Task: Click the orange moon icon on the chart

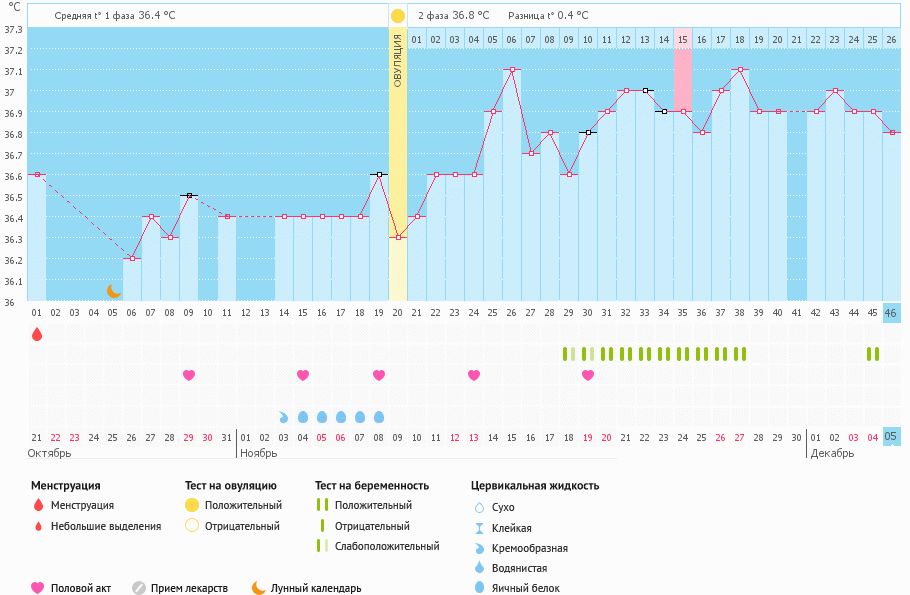Action: pos(114,291)
